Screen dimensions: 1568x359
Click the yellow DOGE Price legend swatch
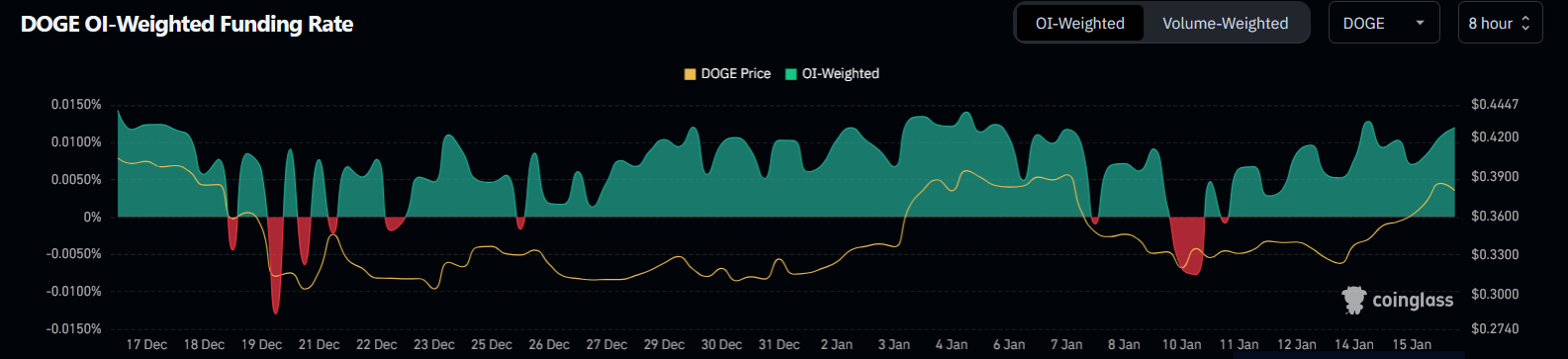click(691, 74)
